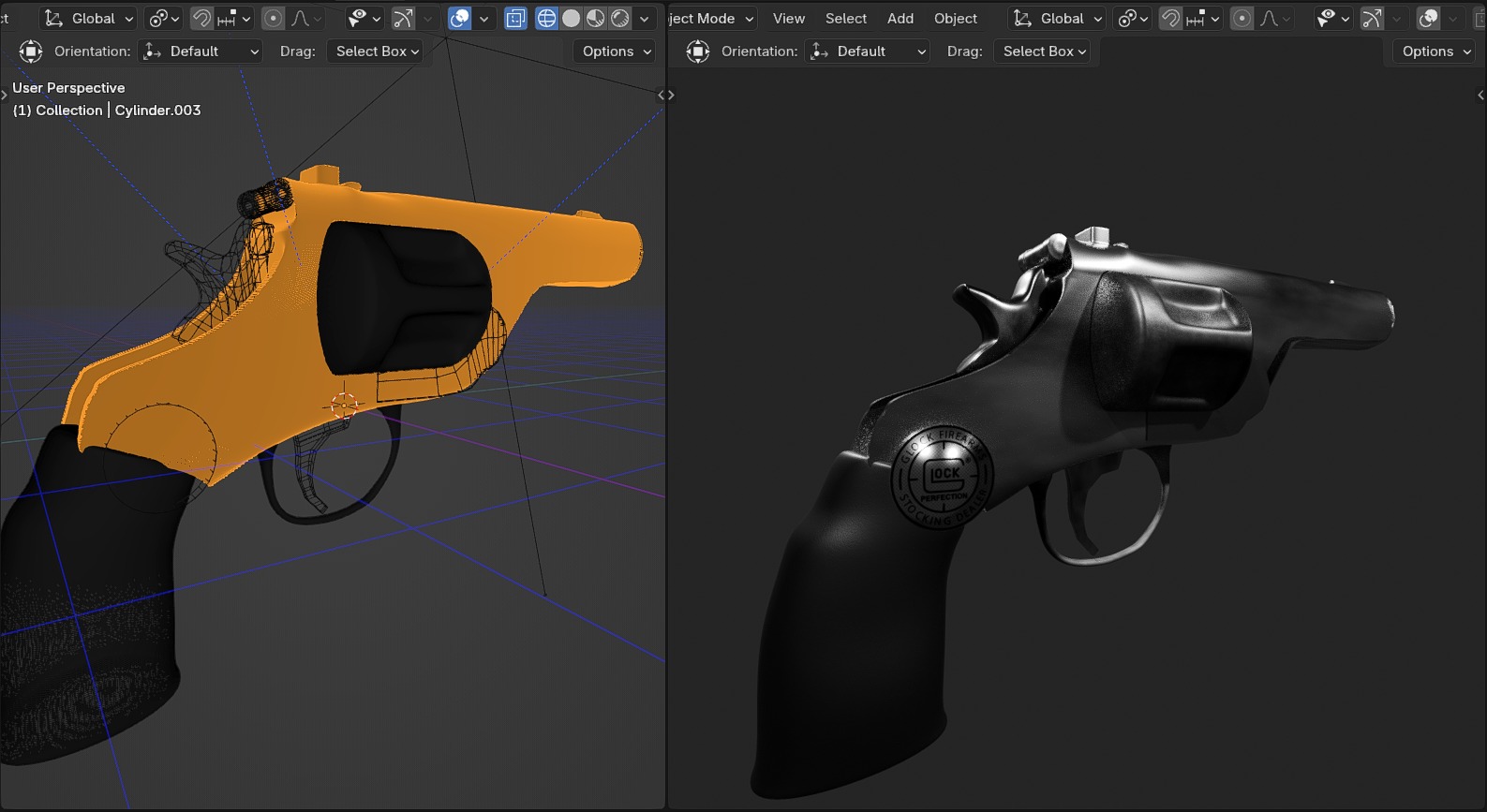The width and height of the screenshot is (1487, 812).
Task: Open Options menu in right viewport
Action: click(1434, 52)
